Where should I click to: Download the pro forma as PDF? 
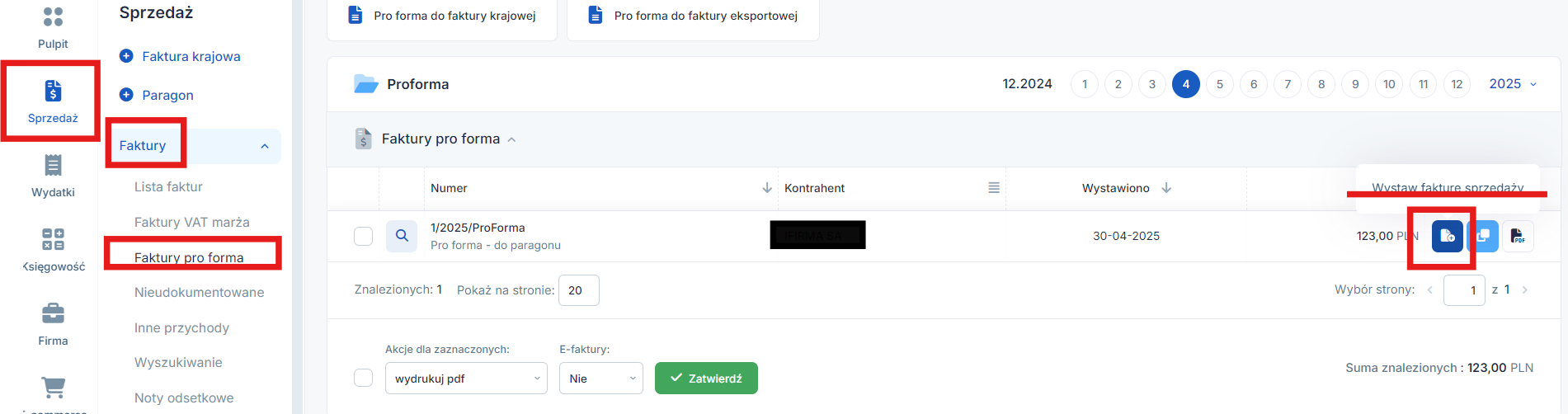click(x=1518, y=236)
